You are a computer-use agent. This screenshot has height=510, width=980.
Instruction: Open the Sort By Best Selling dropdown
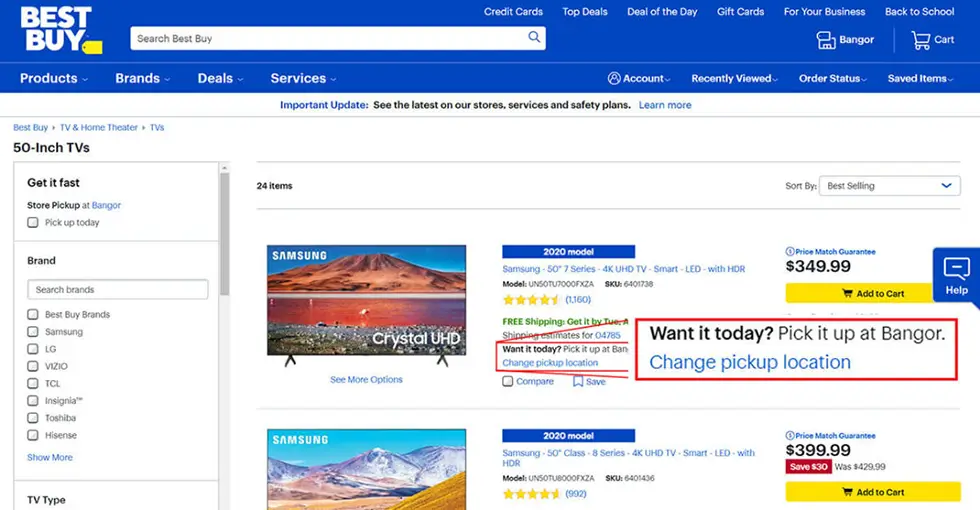[889, 186]
